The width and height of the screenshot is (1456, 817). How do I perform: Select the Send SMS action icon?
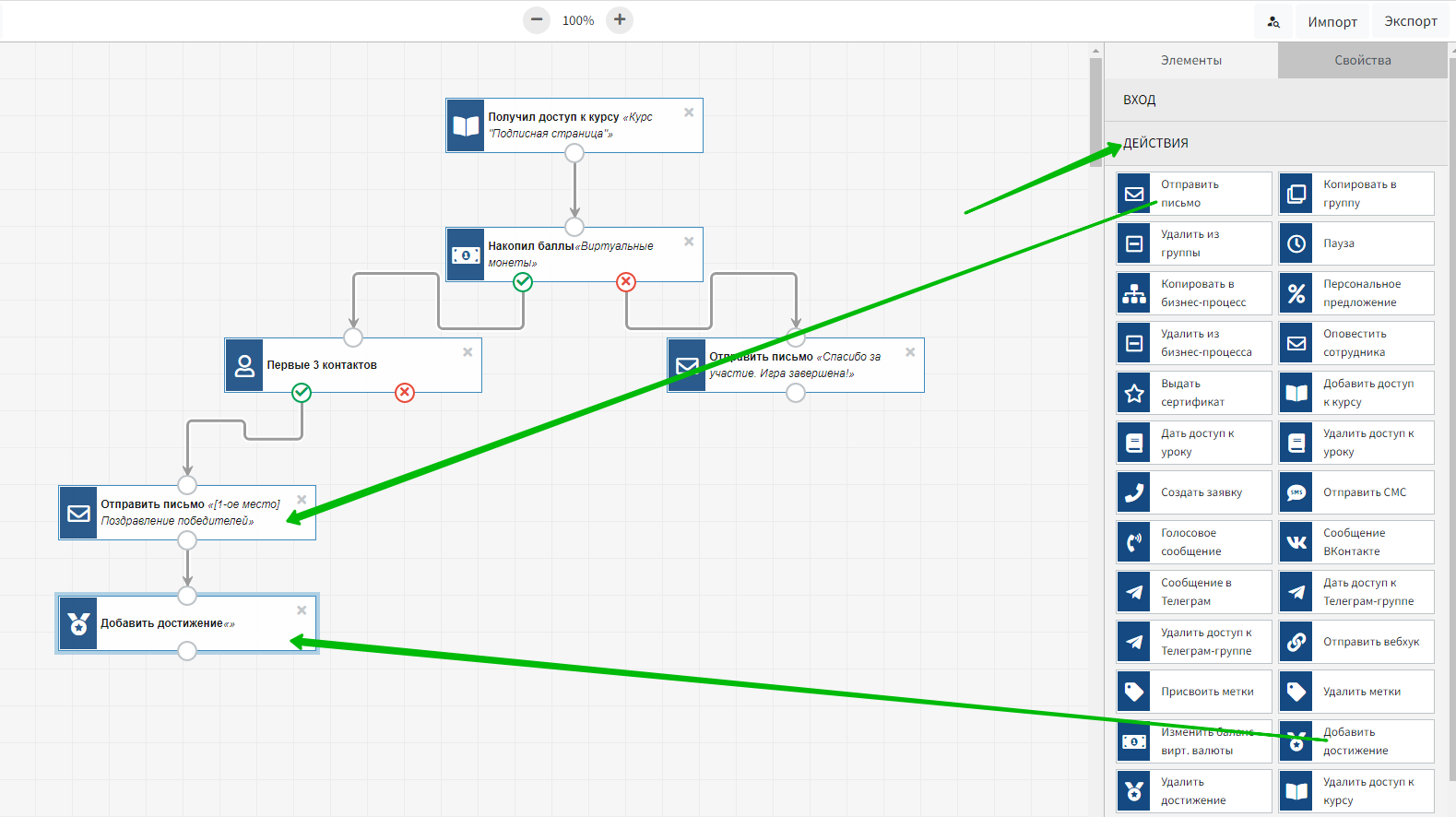(x=1296, y=492)
